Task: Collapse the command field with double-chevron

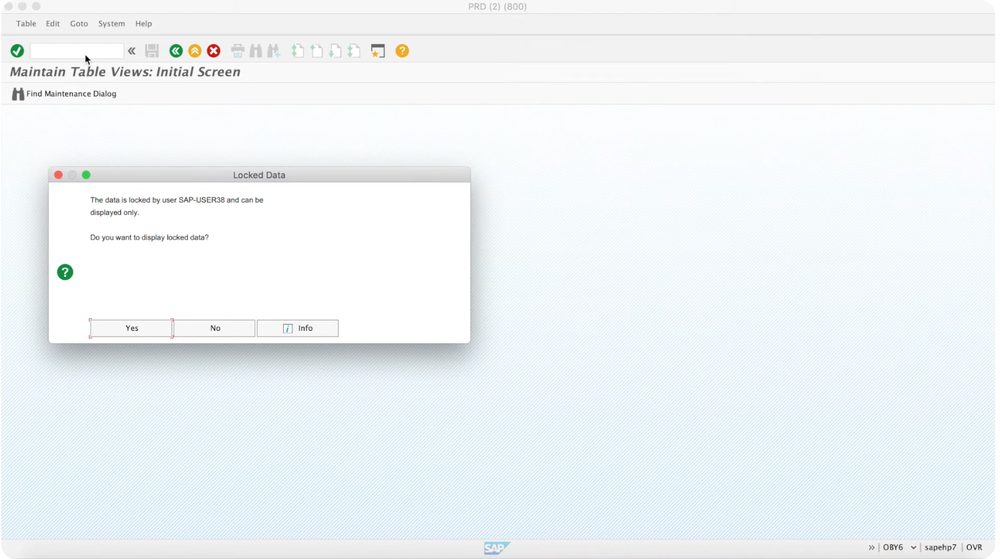Action: 131,51
